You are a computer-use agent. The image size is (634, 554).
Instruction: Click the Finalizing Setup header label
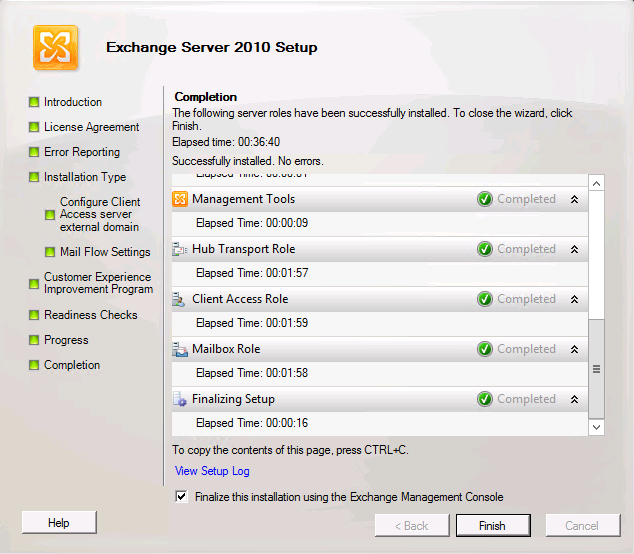pos(233,399)
